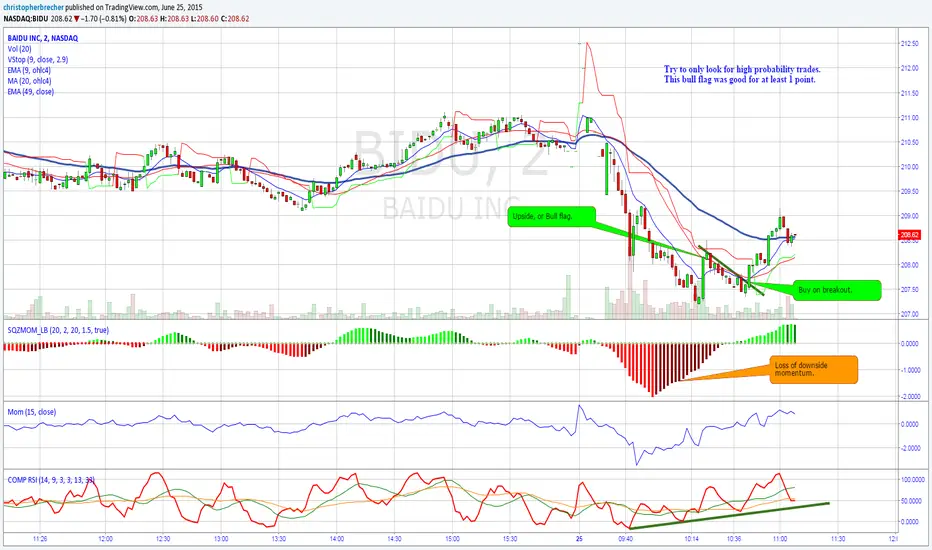
Task: Select the VStop (9, close, 2.9) indicator label
Action: (38, 59)
